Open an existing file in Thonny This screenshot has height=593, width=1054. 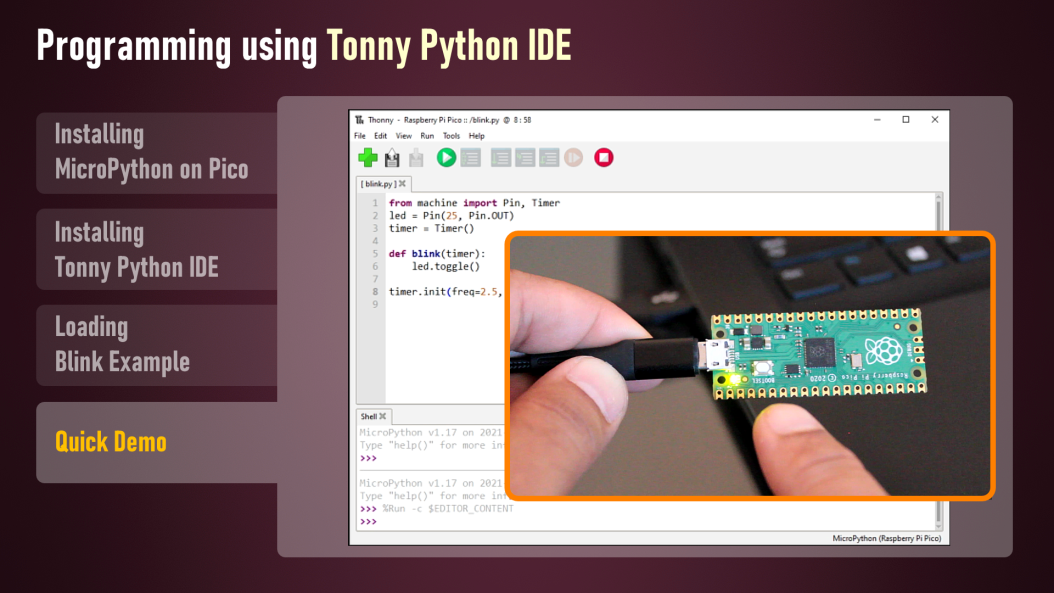tap(391, 157)
